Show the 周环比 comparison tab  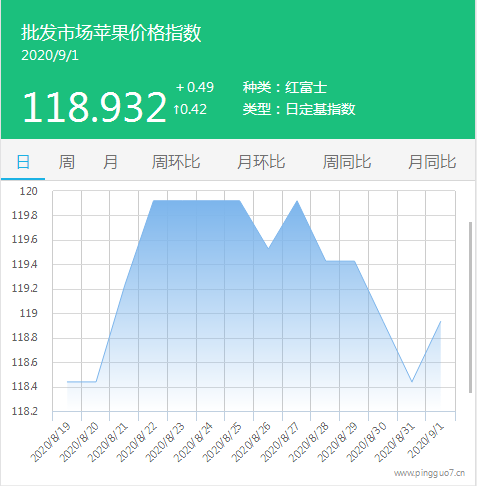point(176,162)
